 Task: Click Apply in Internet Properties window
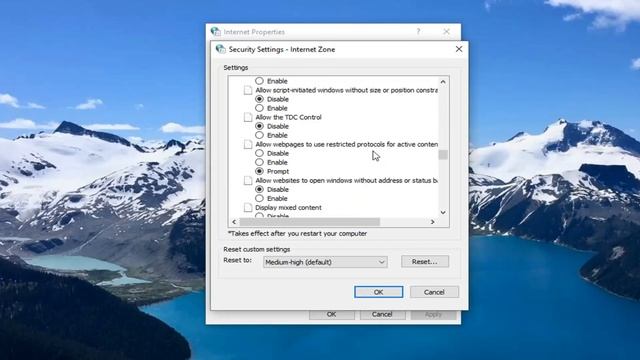433,314
